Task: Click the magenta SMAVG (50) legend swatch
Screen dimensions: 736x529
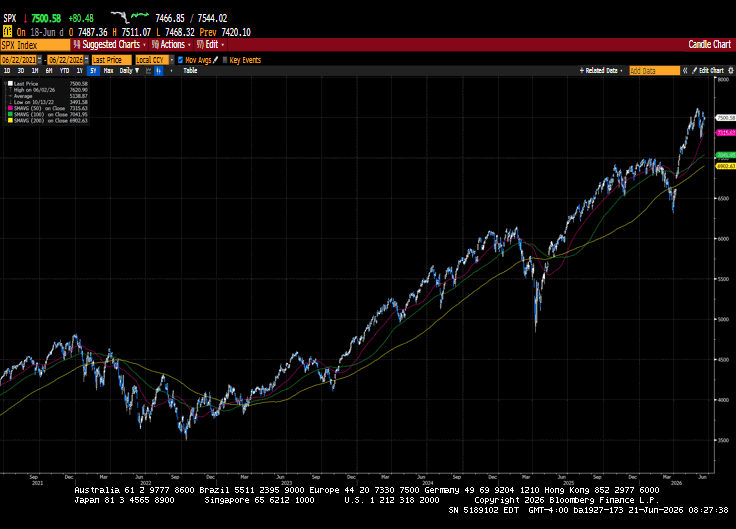Action: click(10, 108)
